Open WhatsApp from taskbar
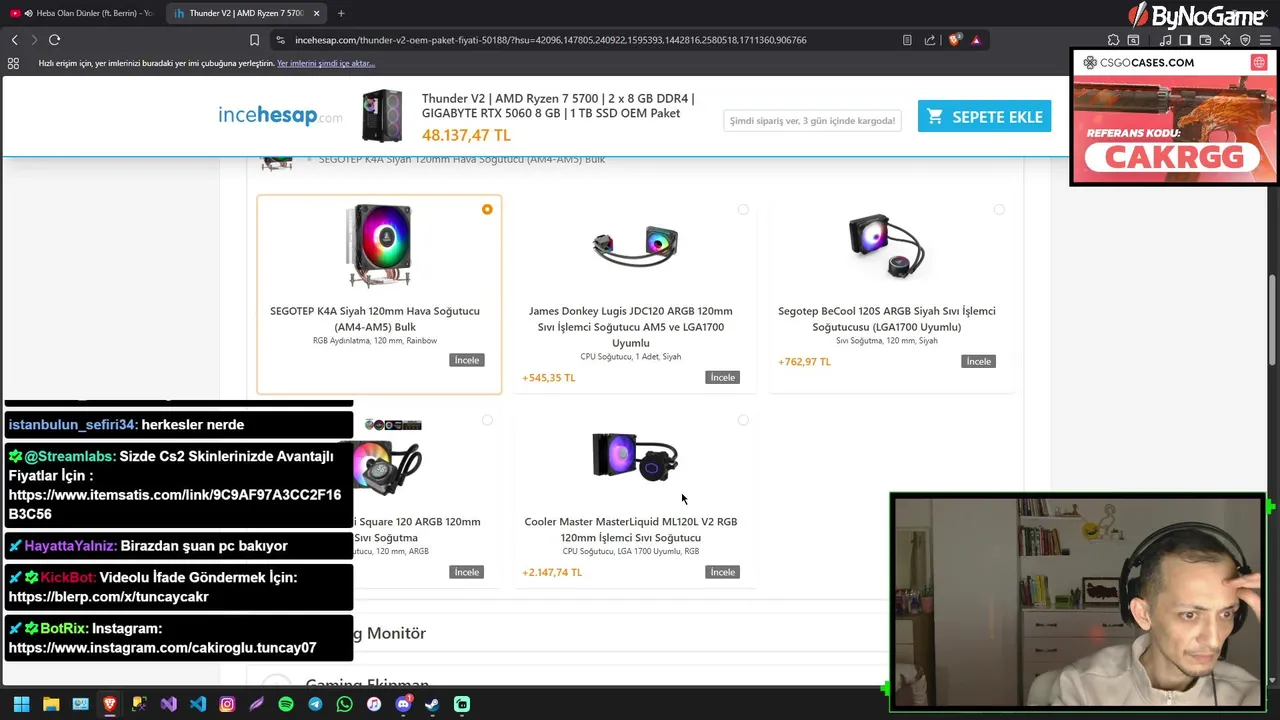 (345, 704)
